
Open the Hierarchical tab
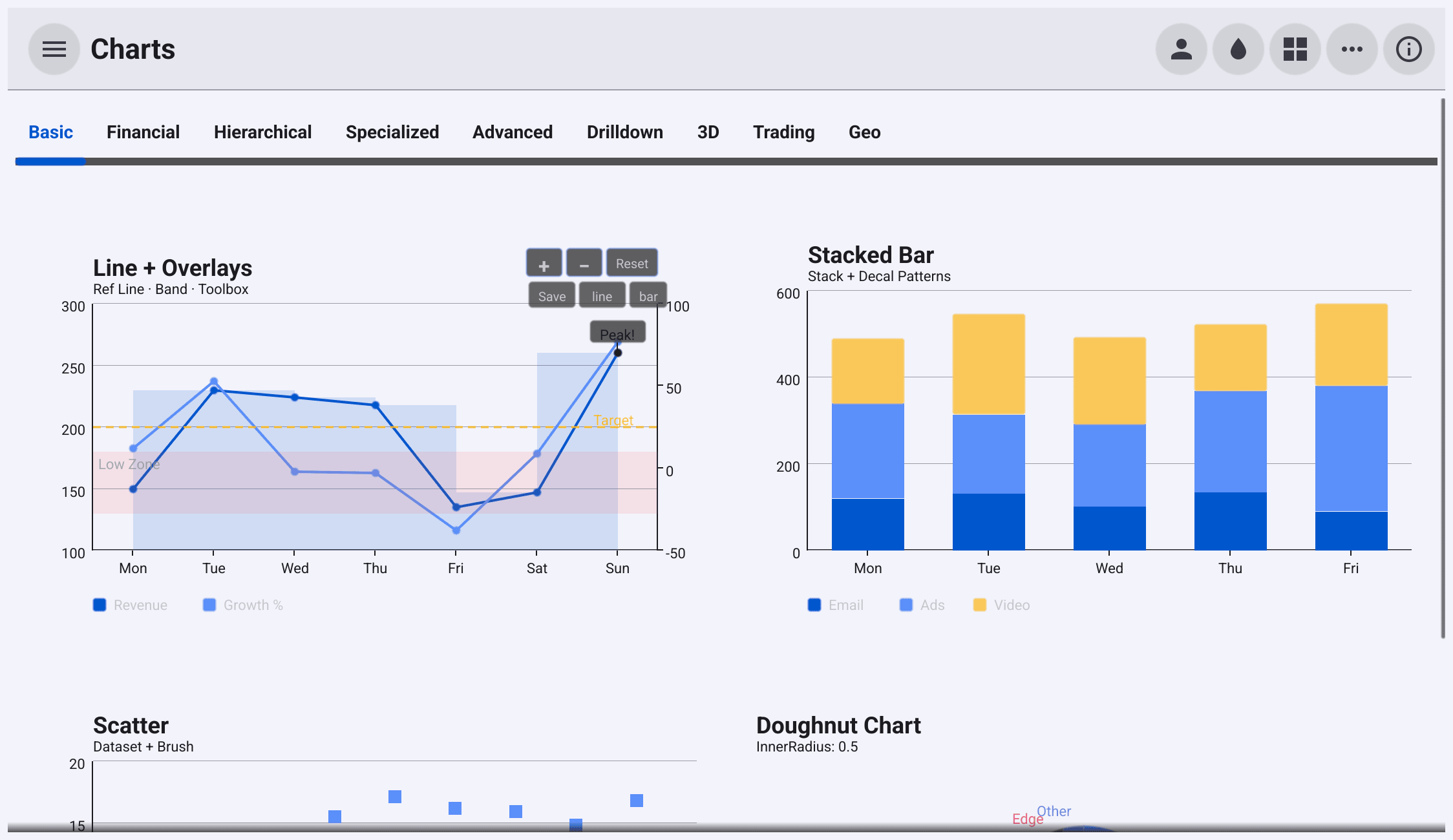262,132
